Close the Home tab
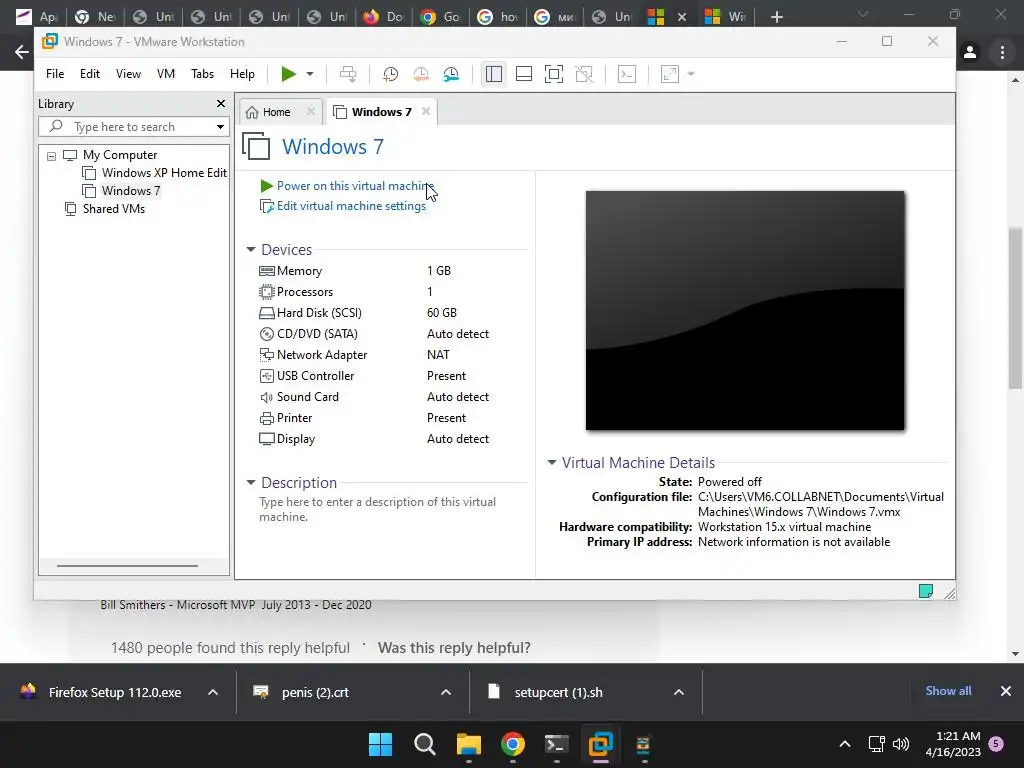This screenshot has height=768, width=1024. click(311, 112)
